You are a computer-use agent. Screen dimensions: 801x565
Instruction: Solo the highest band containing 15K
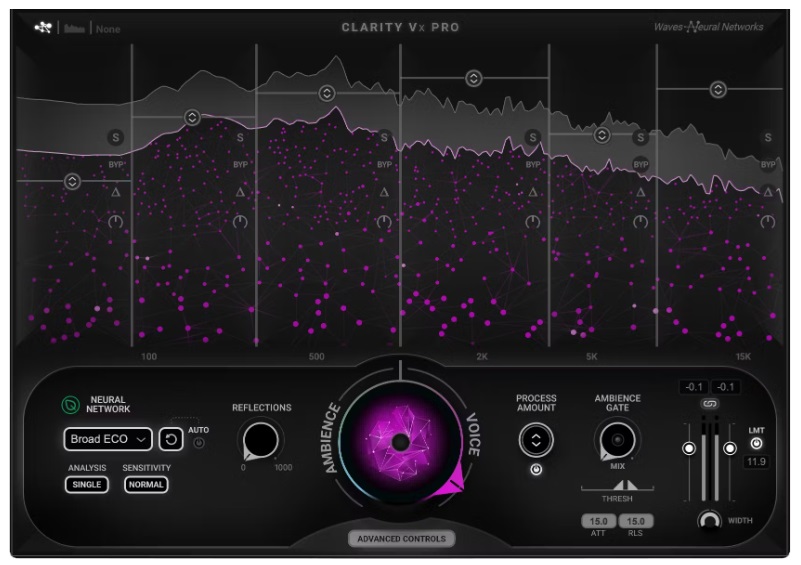click(x=768, y=137)
